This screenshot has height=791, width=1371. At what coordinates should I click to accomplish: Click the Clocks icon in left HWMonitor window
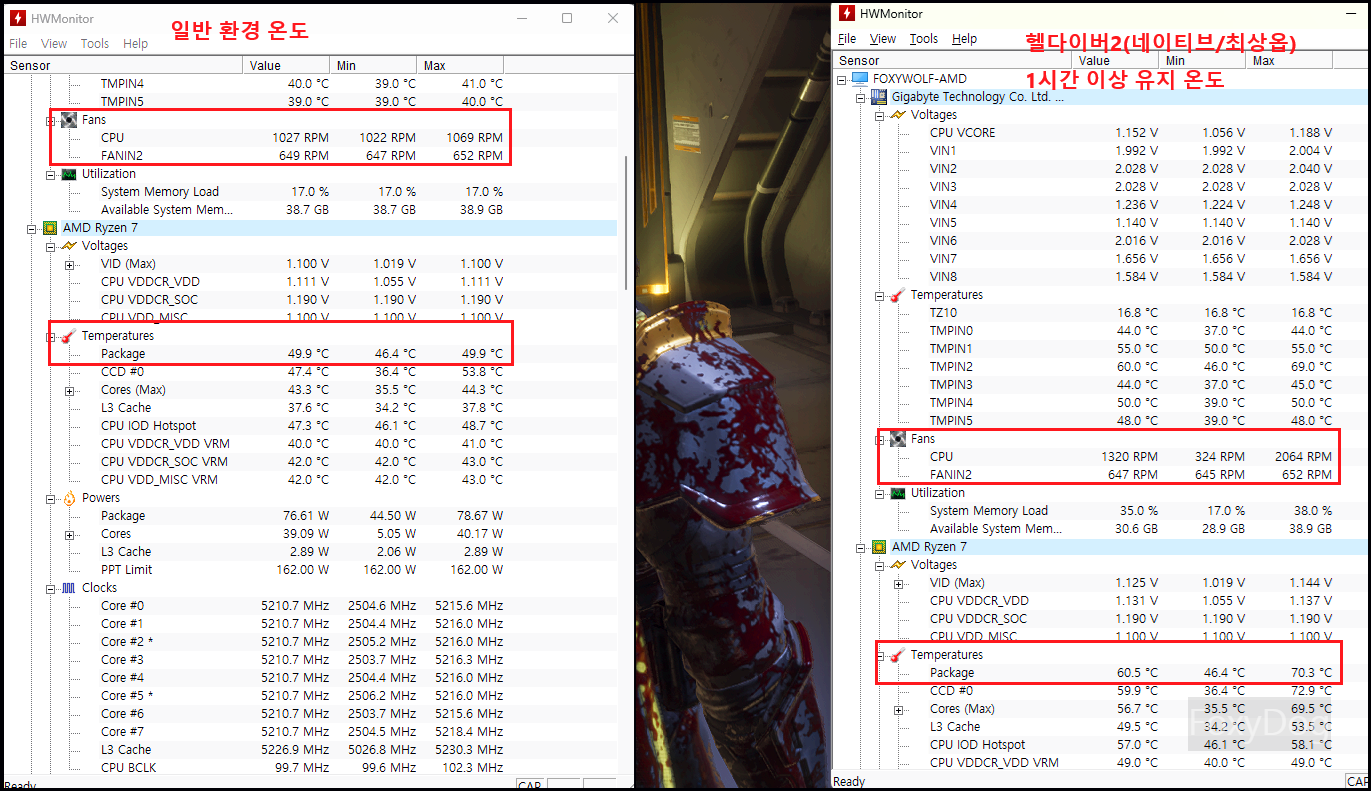tap(69, 588)
